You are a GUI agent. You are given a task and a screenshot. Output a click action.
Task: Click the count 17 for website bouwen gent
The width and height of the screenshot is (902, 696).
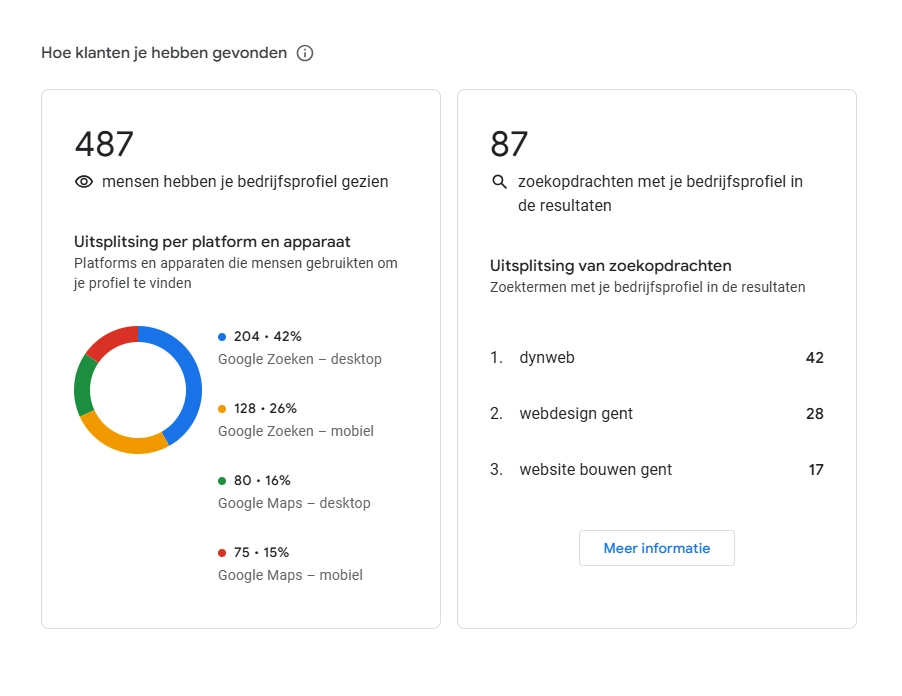point(816,469)
